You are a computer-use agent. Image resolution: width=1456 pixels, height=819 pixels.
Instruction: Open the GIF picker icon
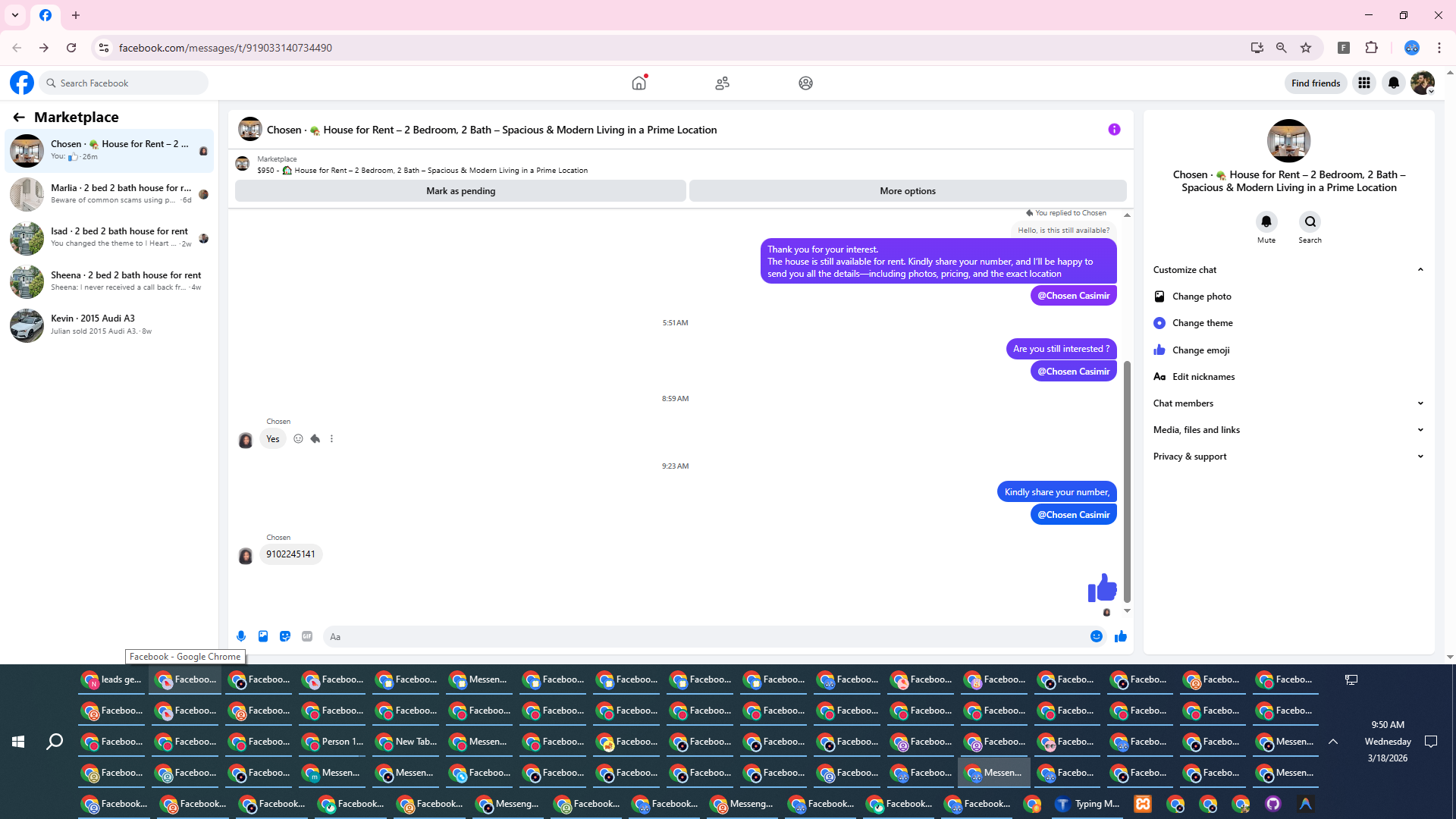[307, 636]
